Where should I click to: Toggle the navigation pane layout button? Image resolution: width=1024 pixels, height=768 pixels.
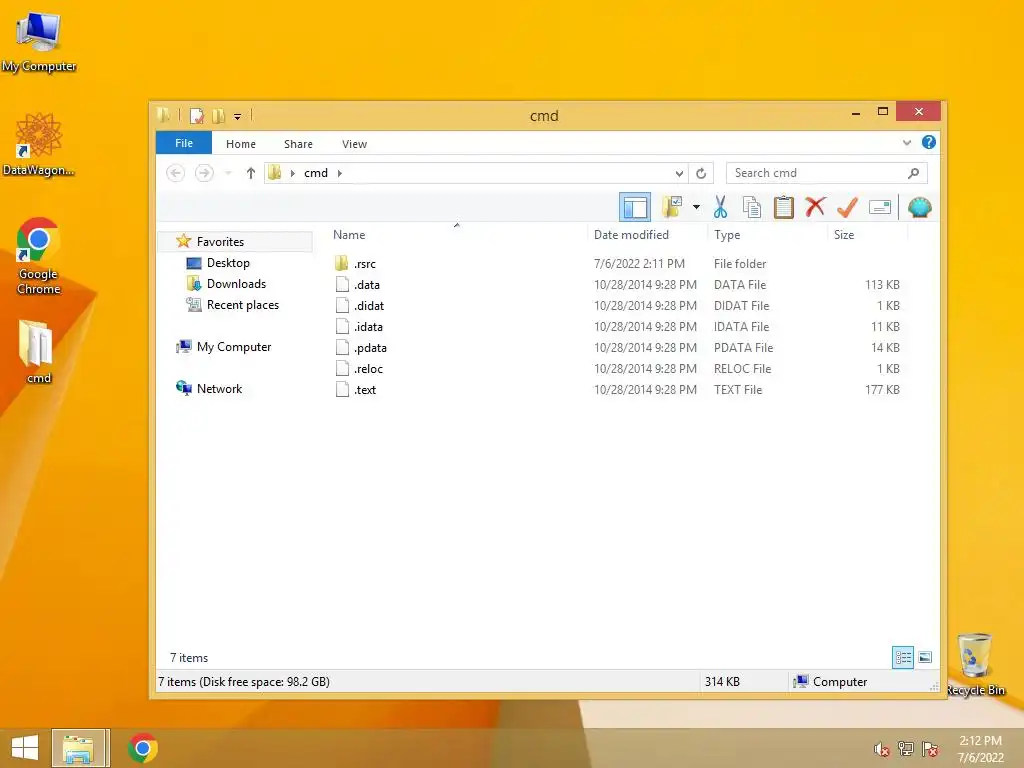[635, 208]
